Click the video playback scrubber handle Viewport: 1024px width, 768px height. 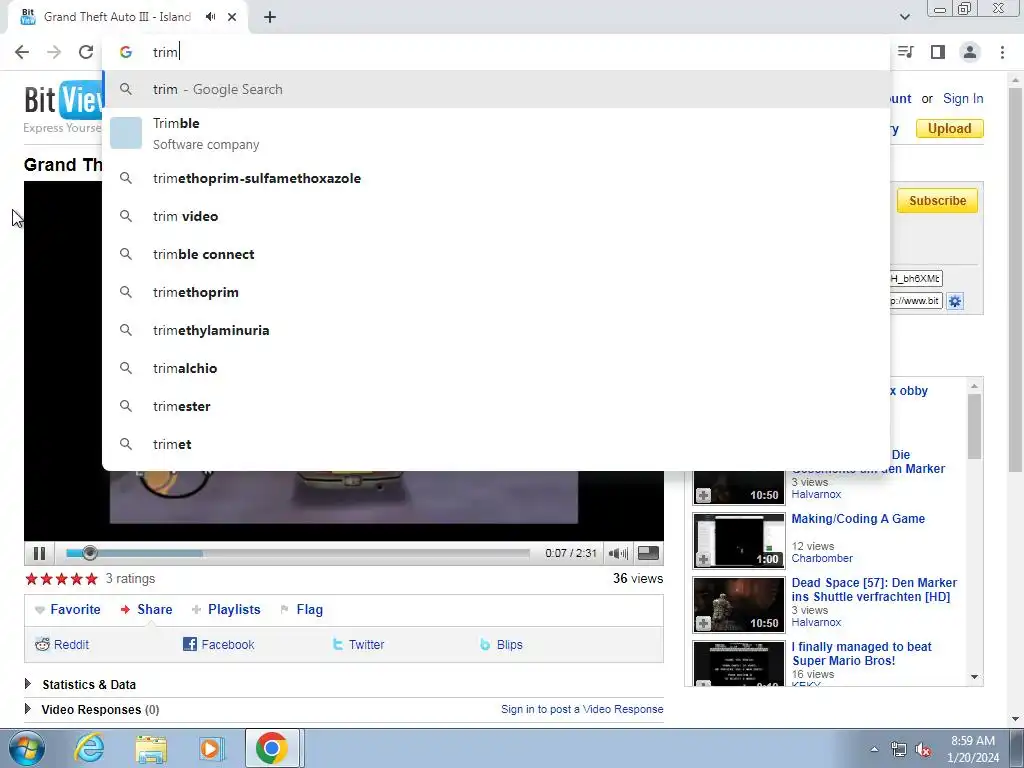[90, 553]
